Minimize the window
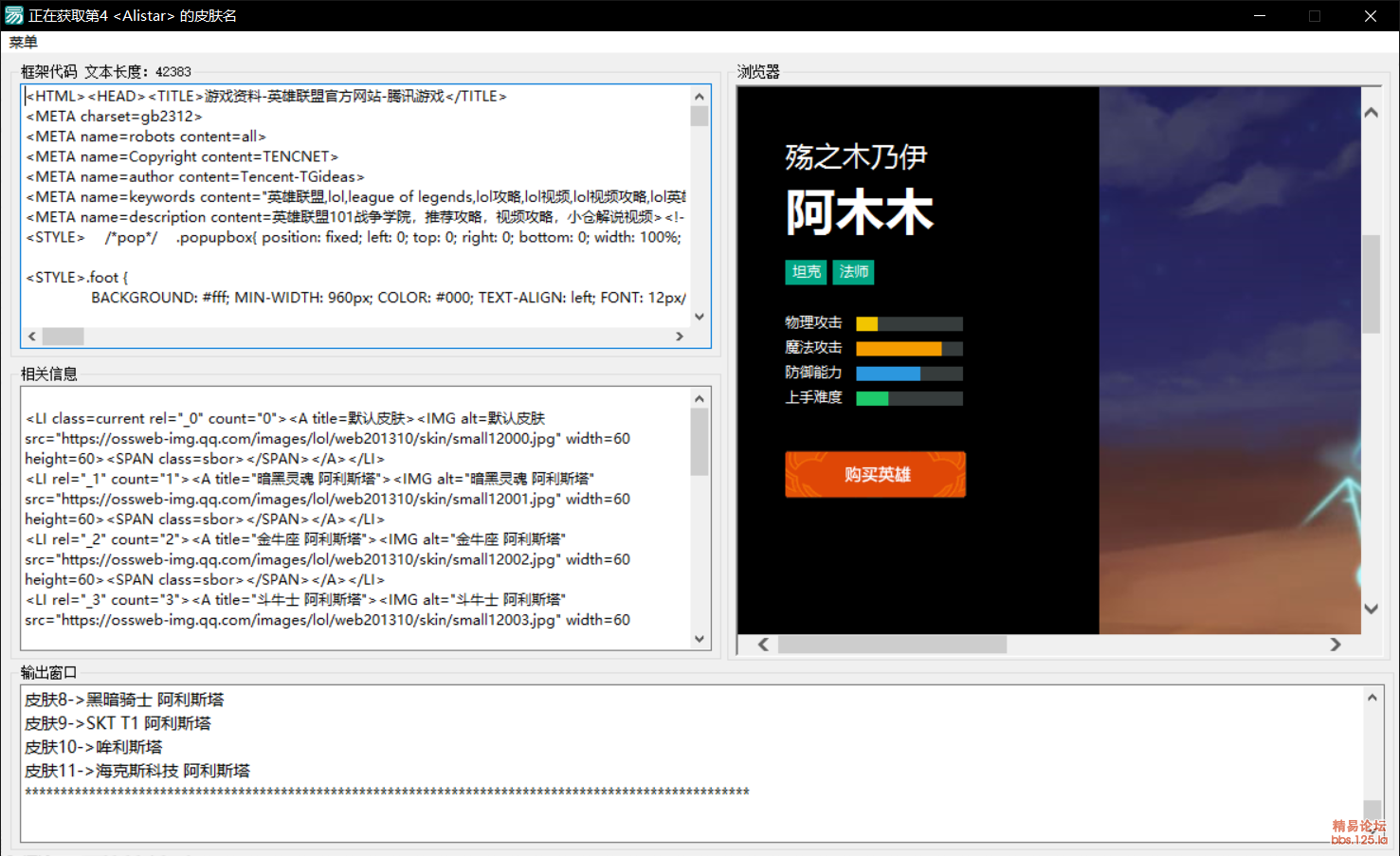Viewport: 1400px width, 856px height. click(1260, 15)
